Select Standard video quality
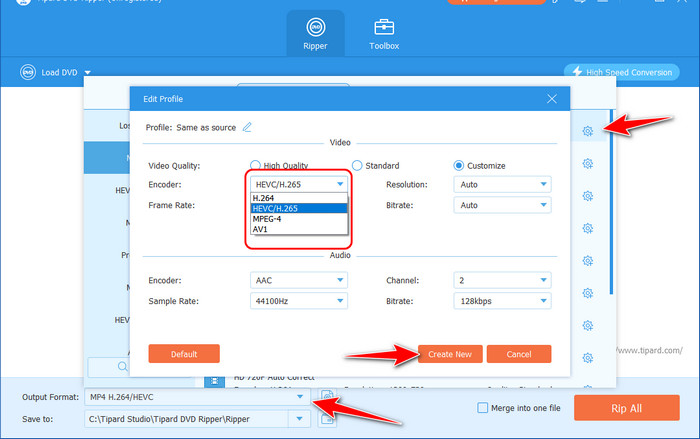This screenshot has height=439, width=700. click(x=375, y=166)
